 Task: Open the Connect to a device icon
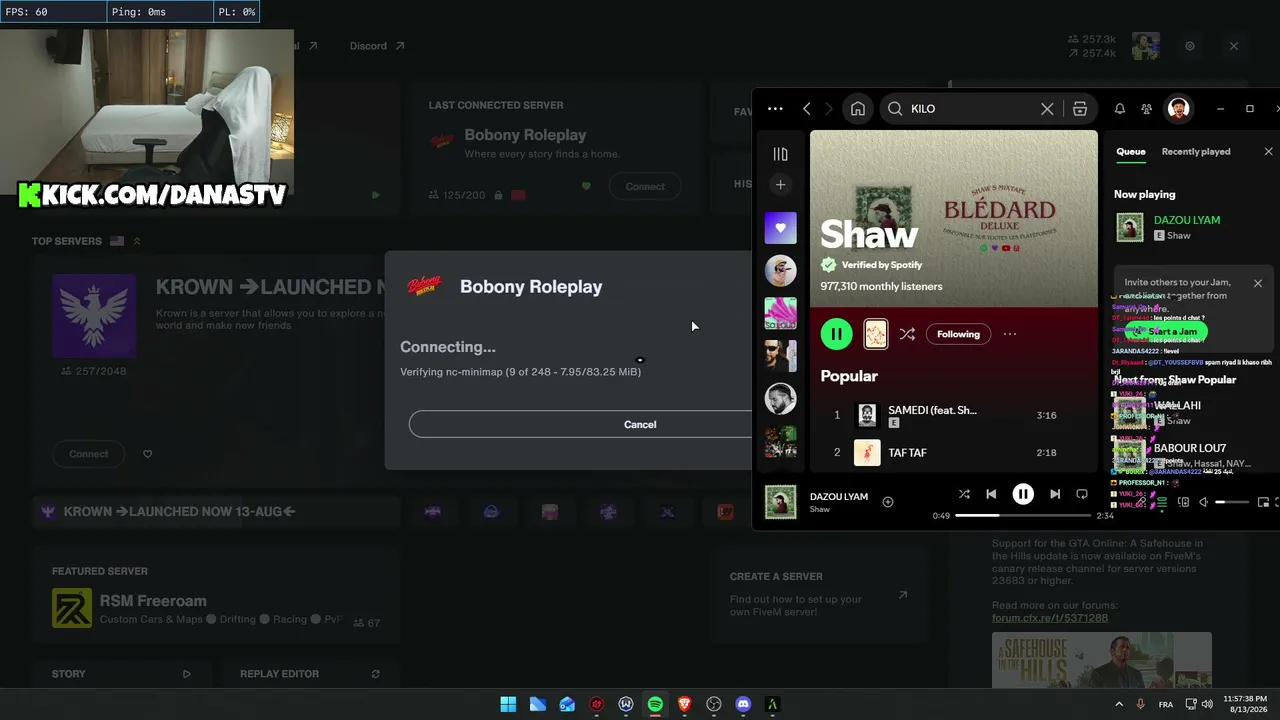[1183, 502]
